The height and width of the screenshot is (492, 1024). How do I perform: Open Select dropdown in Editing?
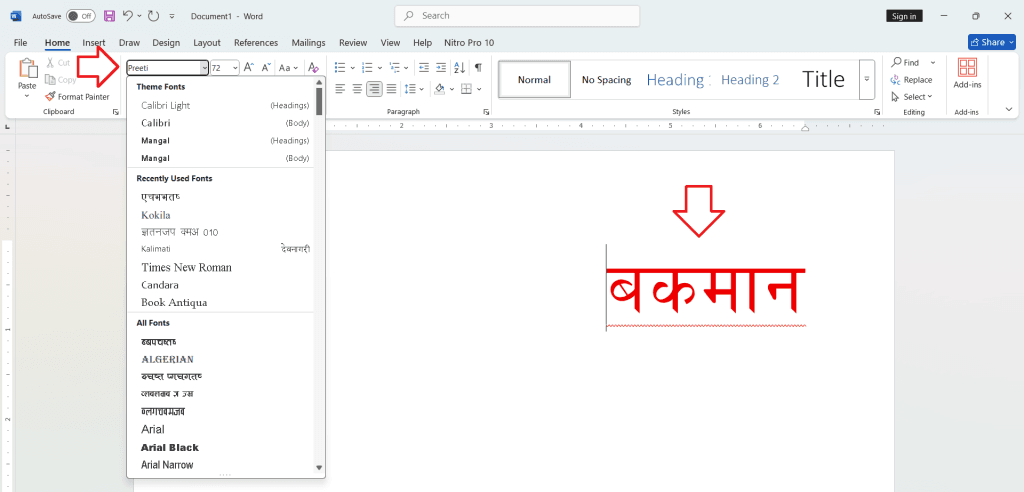(x=912, y=97)
